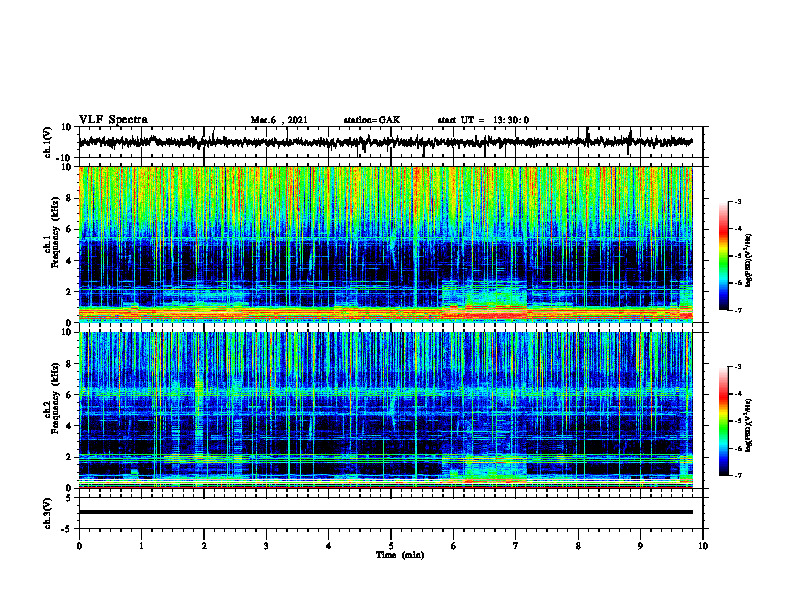Click time axis tick label "5"
Screen dimensions: 792x612
[x=391, y=546]
